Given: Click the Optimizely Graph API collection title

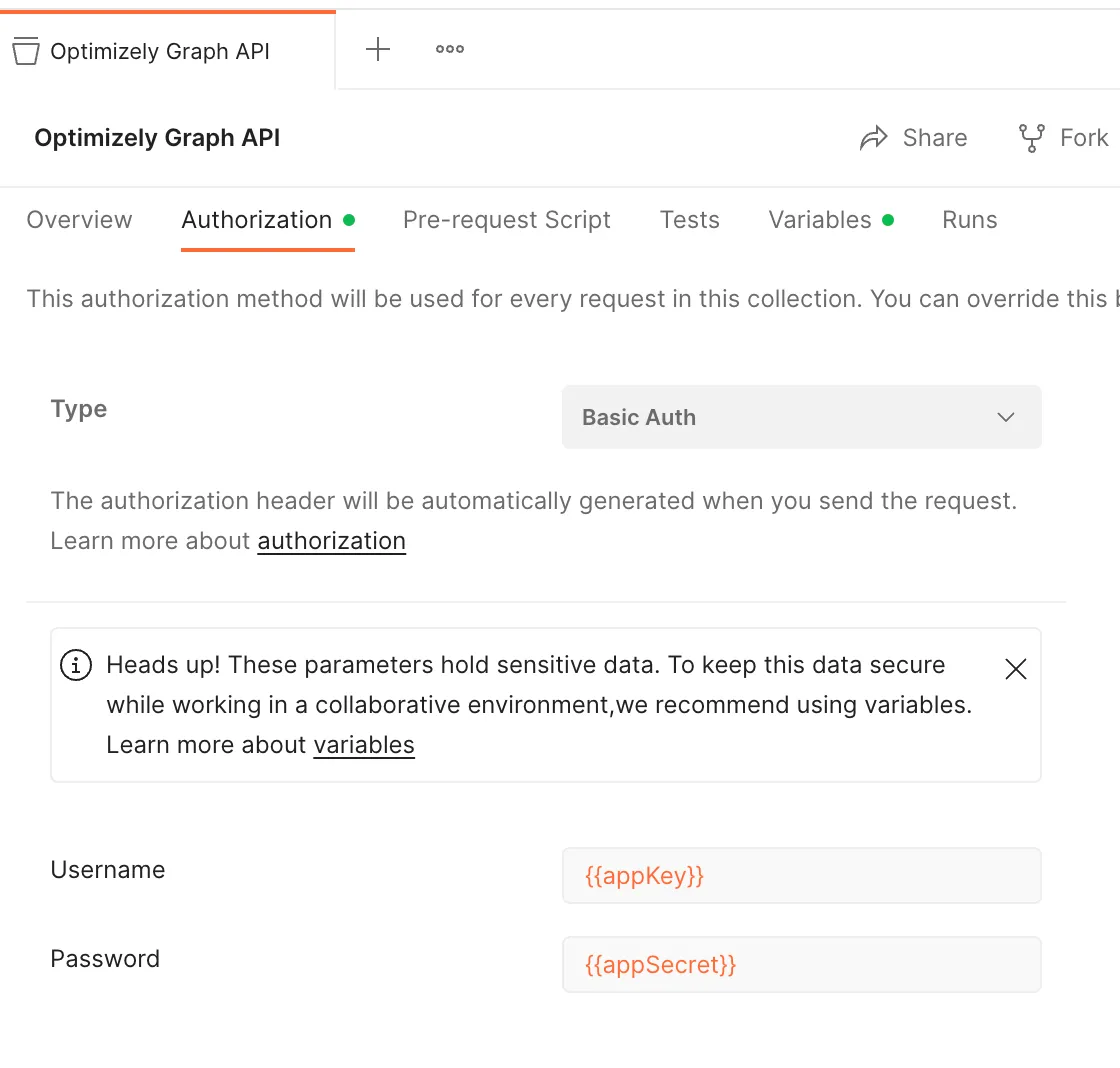Looking at the screenshot, I should [x=157, y=138].
